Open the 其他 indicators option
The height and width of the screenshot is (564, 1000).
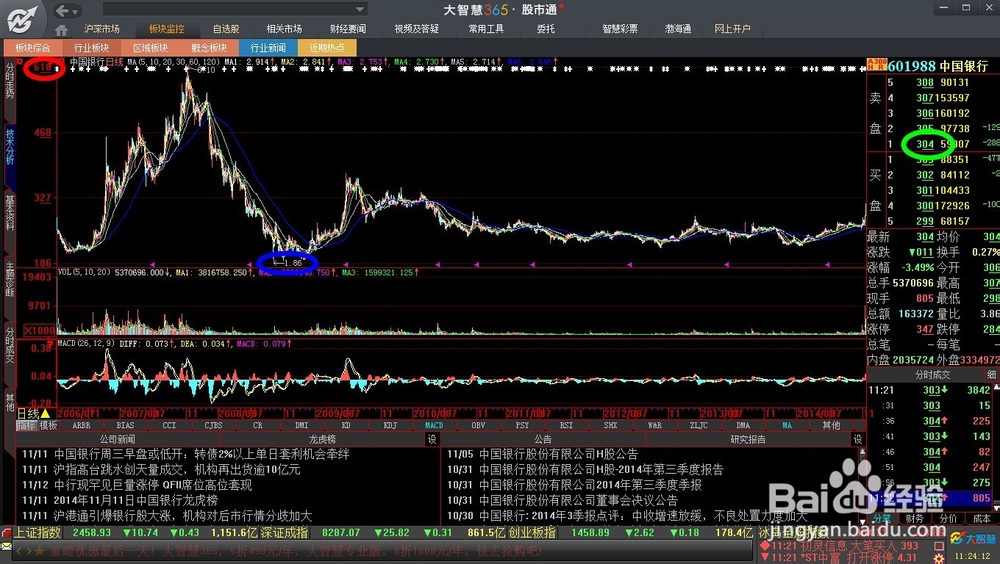pyautogui.click(x=831, y=425)
